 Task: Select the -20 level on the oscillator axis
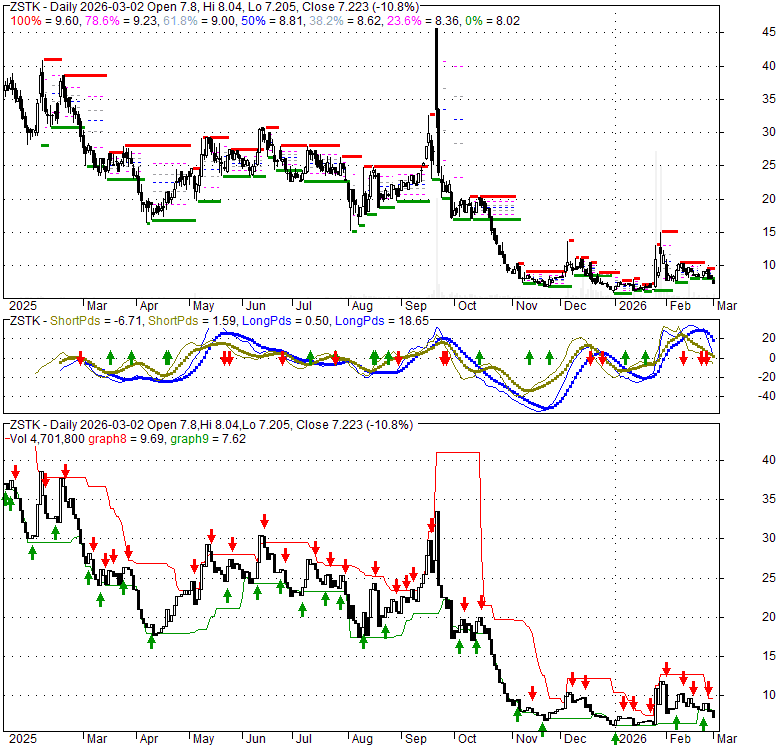767,377
